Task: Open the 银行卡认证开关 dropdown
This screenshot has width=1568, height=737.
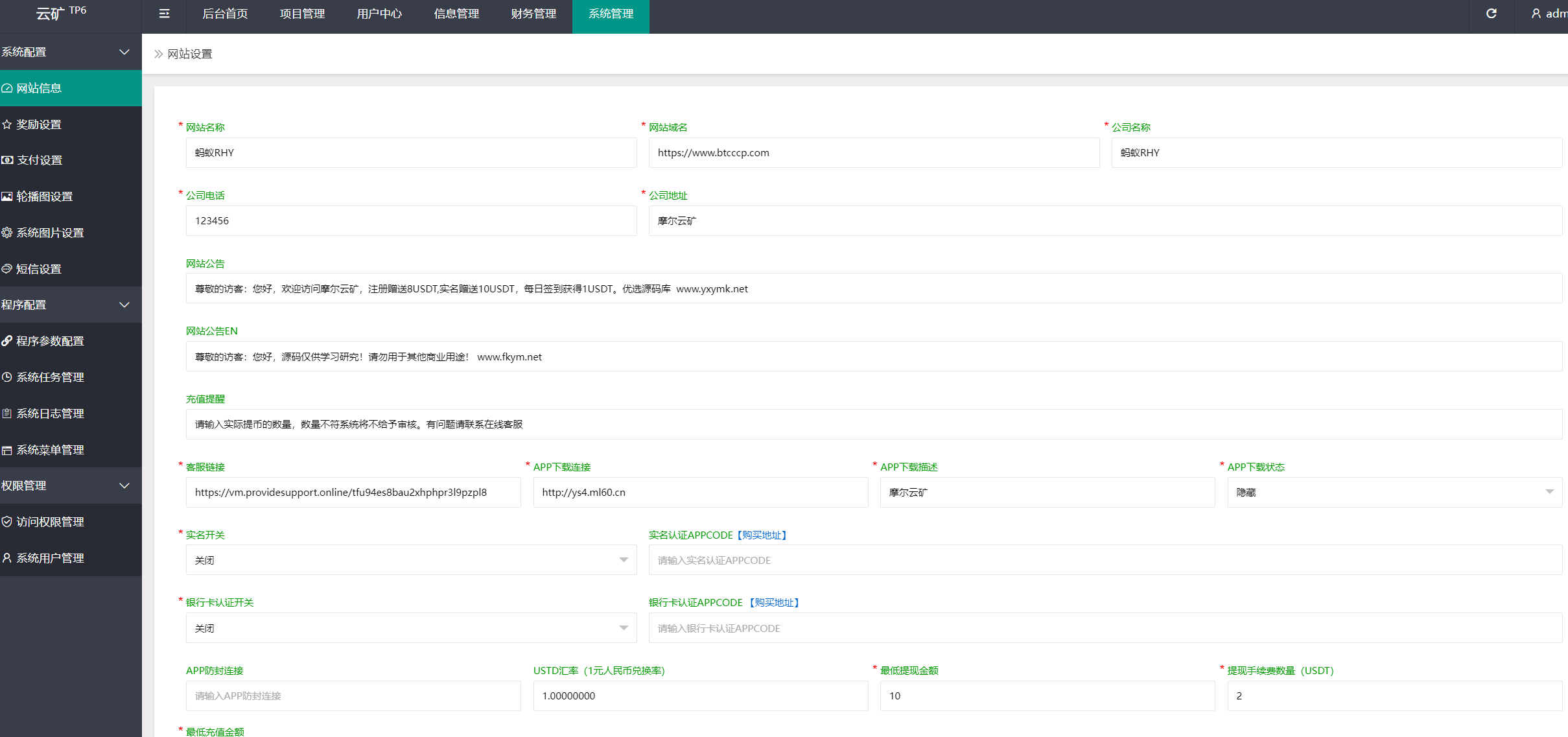Action: pos(411,628)
